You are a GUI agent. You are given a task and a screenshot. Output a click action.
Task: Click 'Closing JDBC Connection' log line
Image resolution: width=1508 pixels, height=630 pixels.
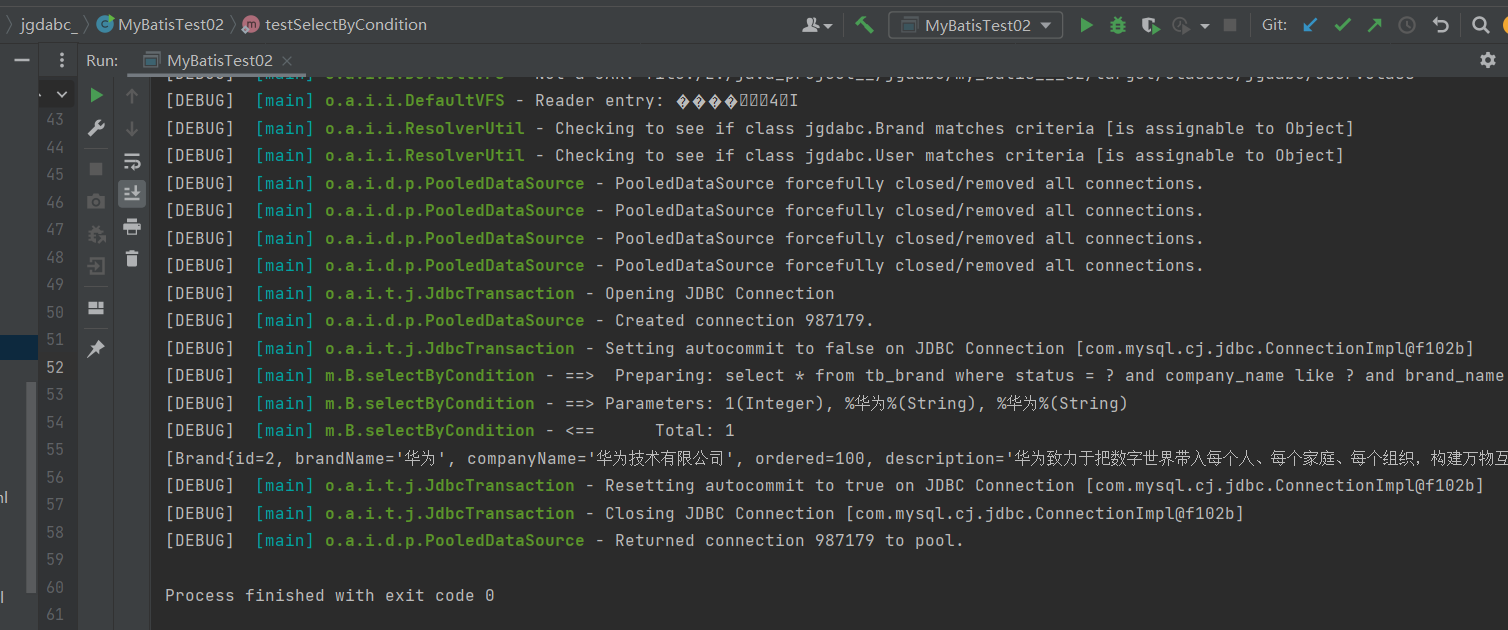(x=705, y=513)
